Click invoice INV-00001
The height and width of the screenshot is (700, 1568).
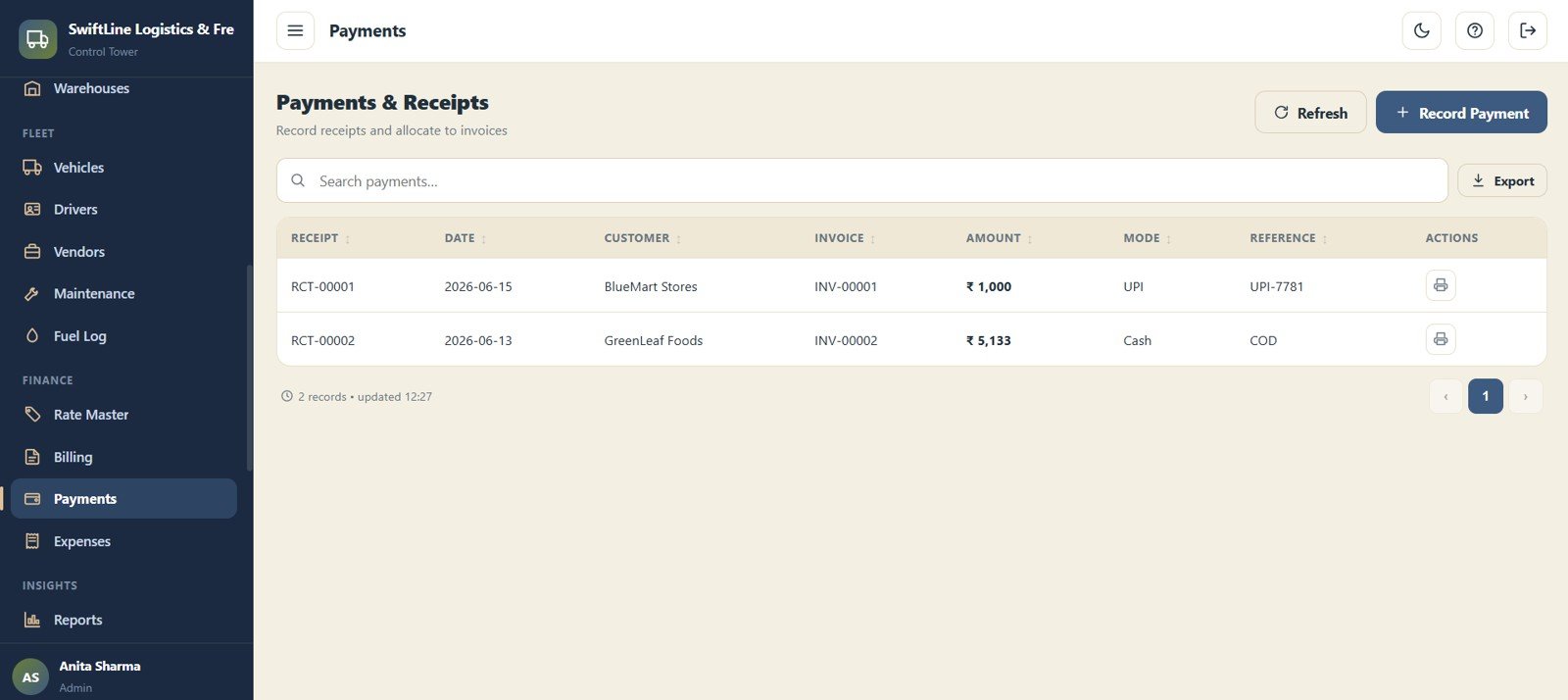(846, 286)
